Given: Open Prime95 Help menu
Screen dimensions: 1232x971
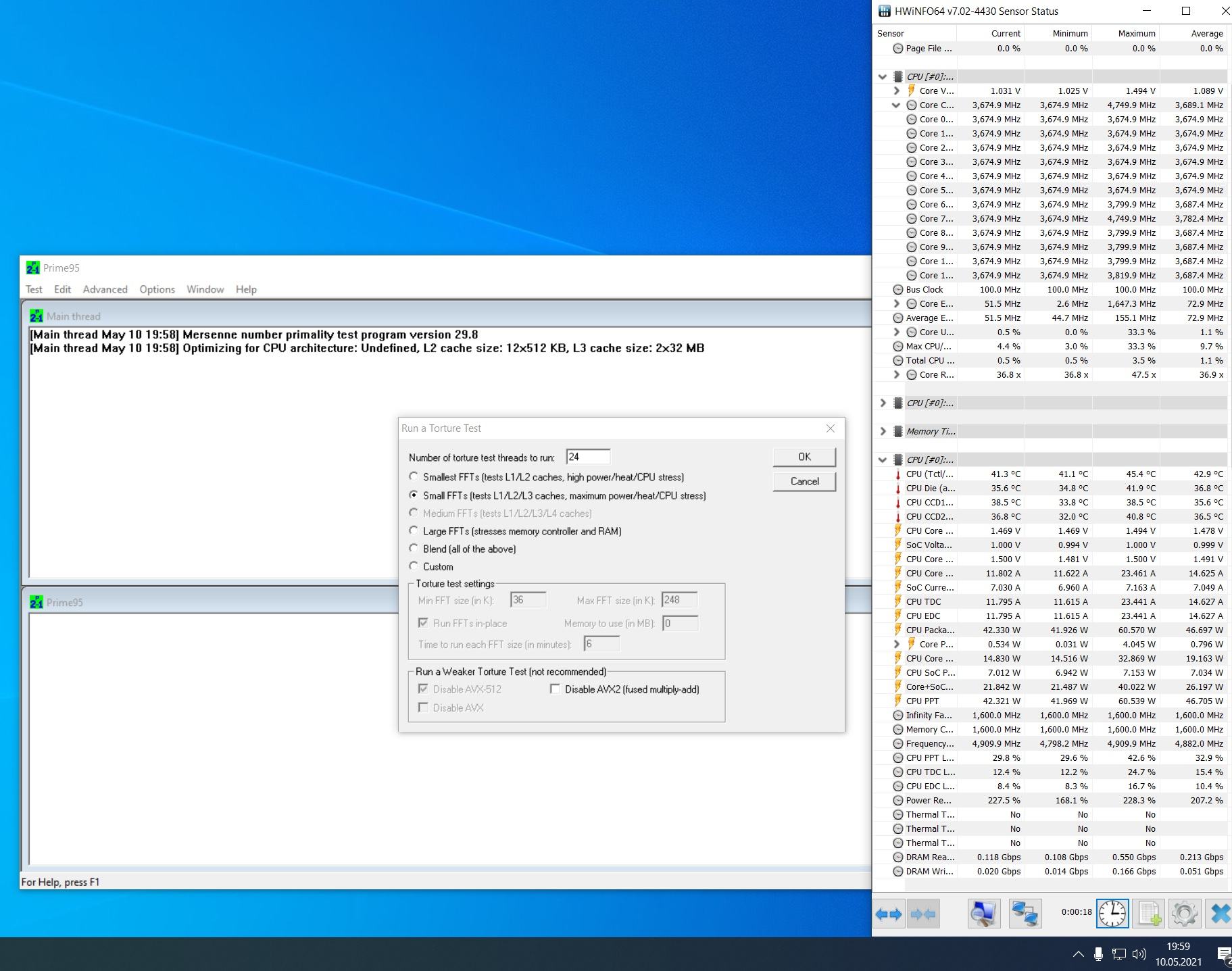Looking at the screenshot, I should coord(246,289).
